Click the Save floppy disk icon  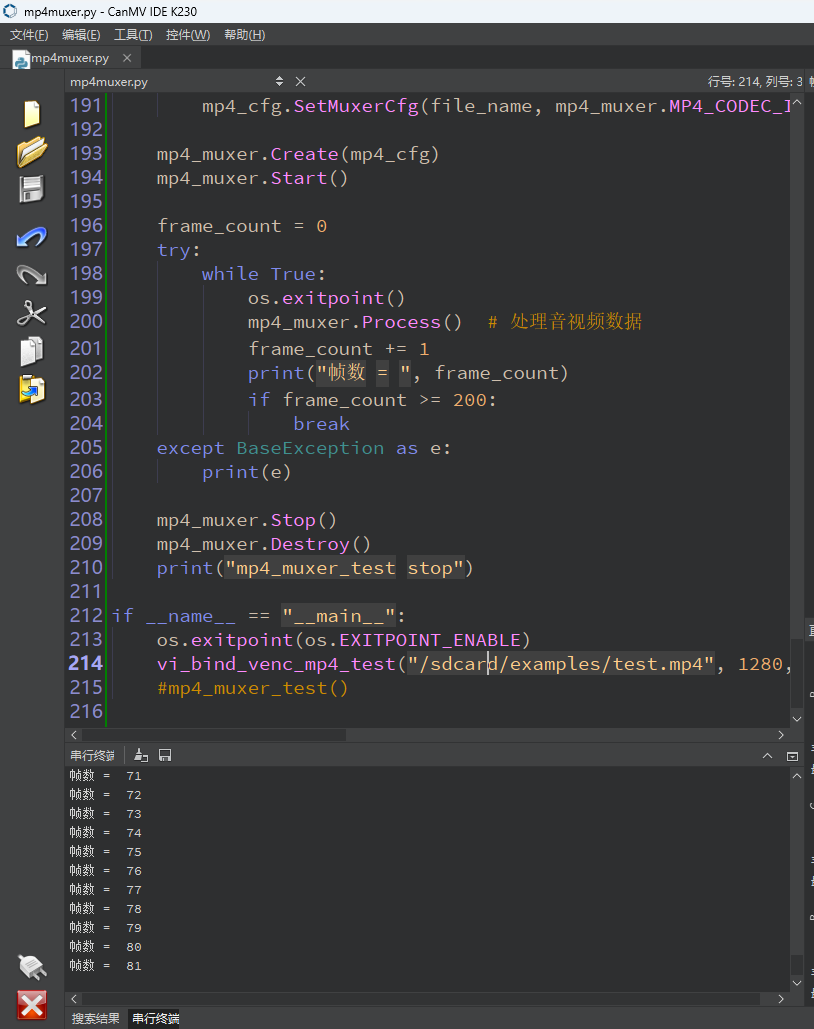pyautogui.click(x=32, y=189)
